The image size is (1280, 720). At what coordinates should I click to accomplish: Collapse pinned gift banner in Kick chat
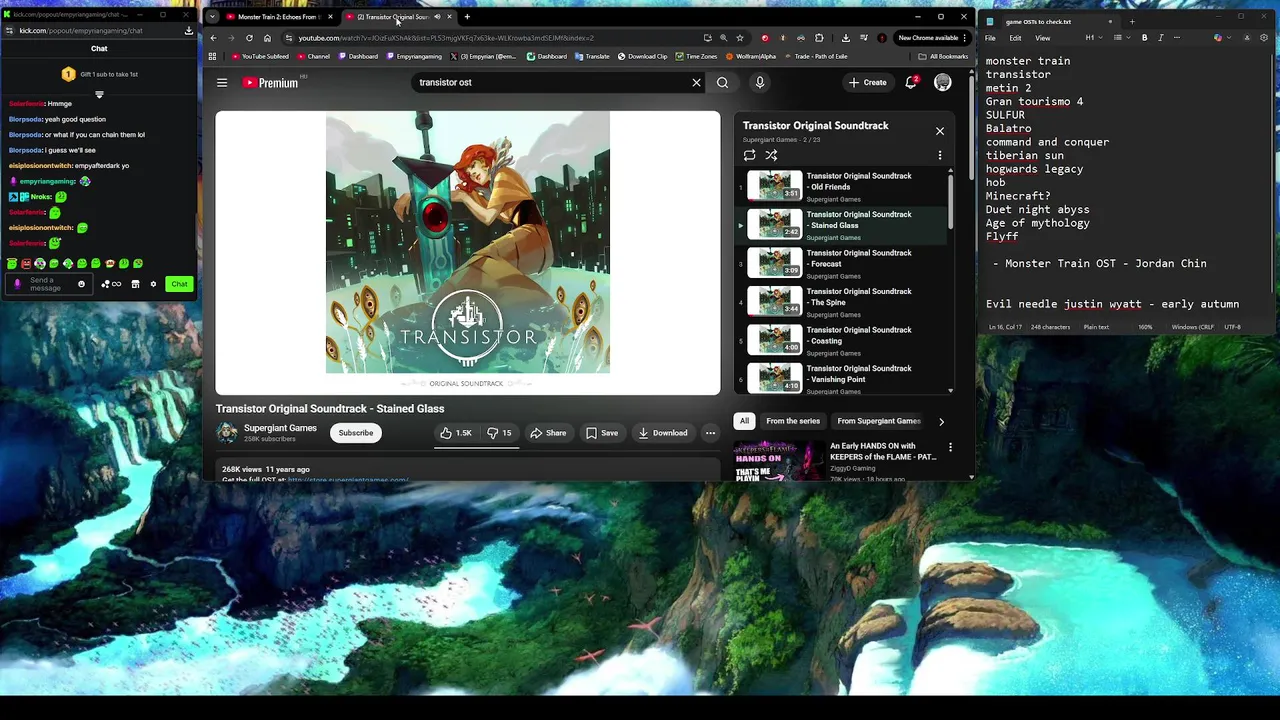point(99,95)
